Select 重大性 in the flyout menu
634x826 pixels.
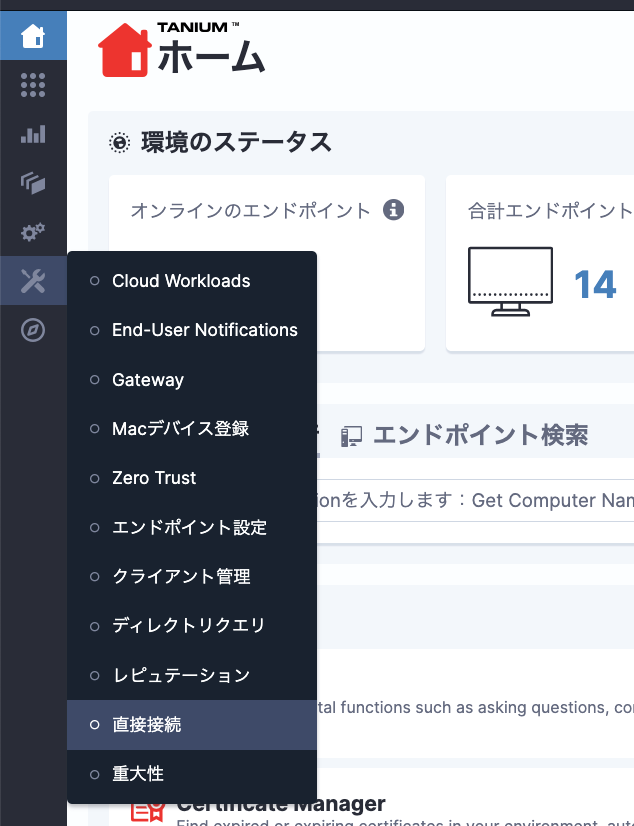(x=192, y=774)
